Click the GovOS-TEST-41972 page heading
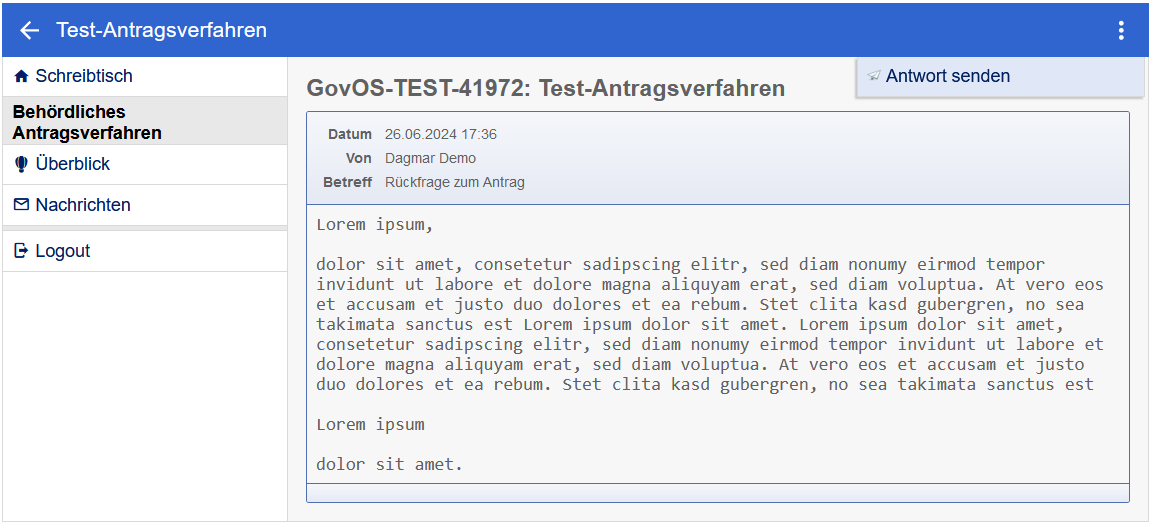The height and width of the screenshot is (529, 1154). [545, 88]
